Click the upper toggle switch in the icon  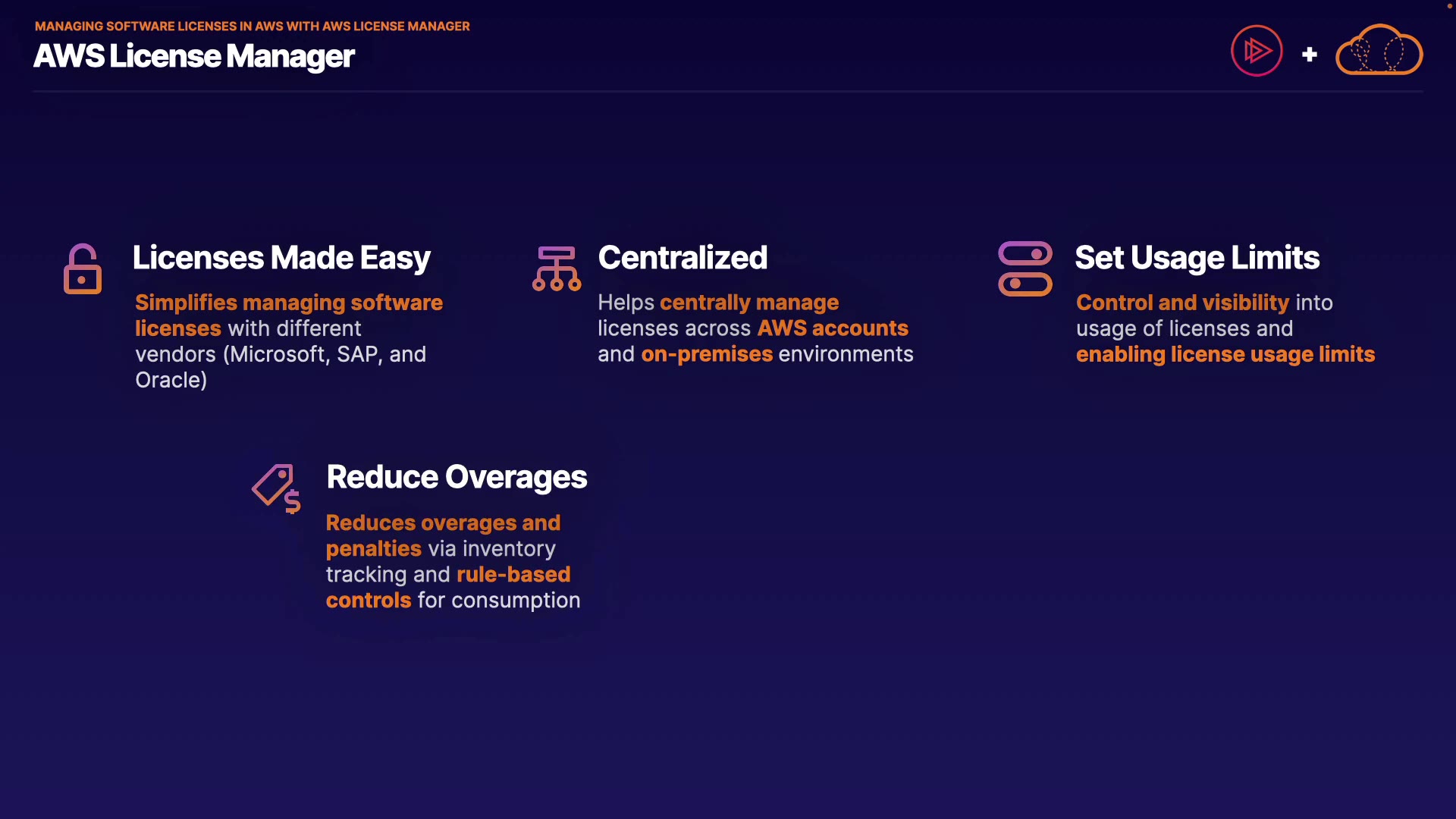(x=1025, y=253)
